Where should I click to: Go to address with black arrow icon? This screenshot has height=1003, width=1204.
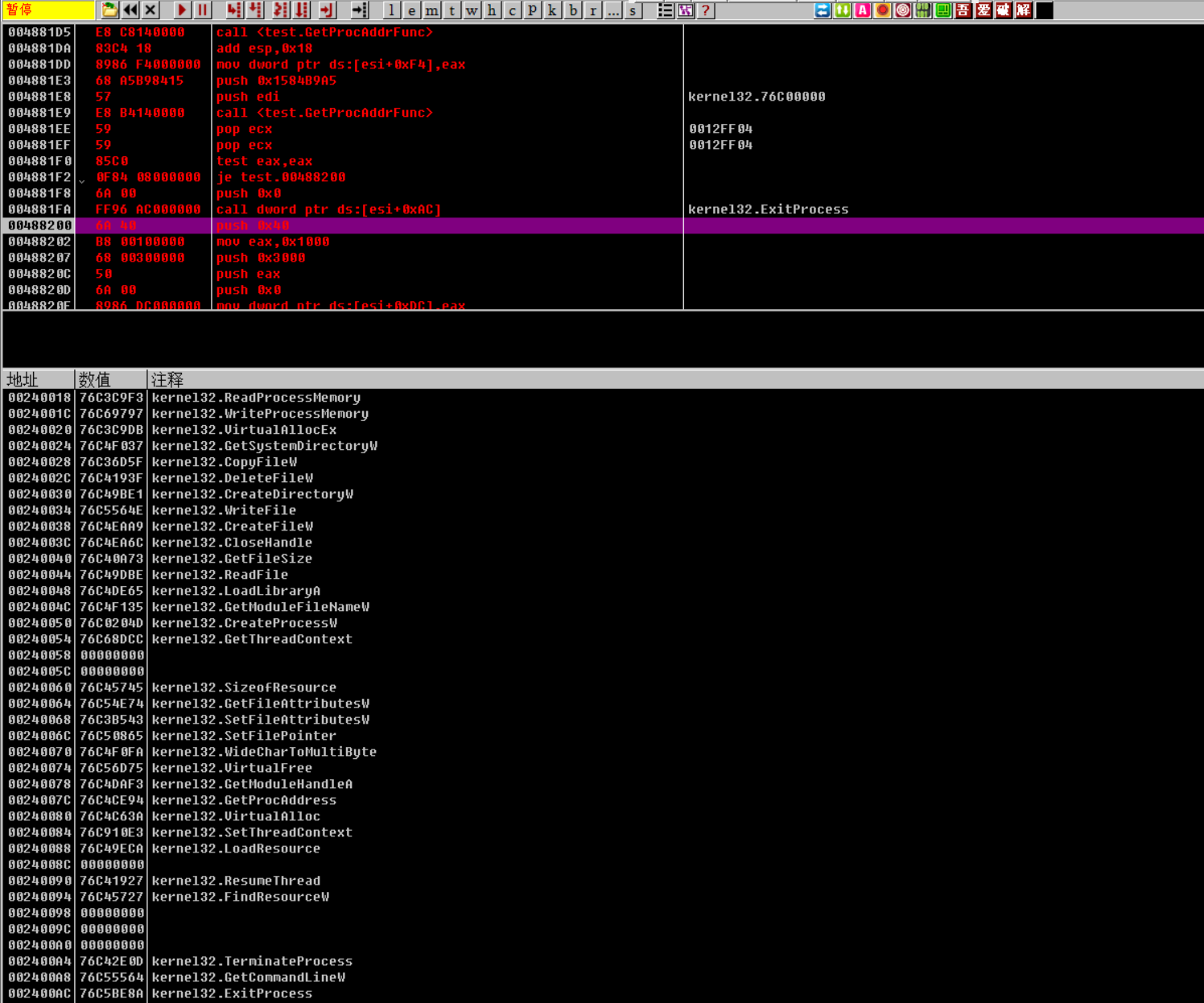pos(360,10)
